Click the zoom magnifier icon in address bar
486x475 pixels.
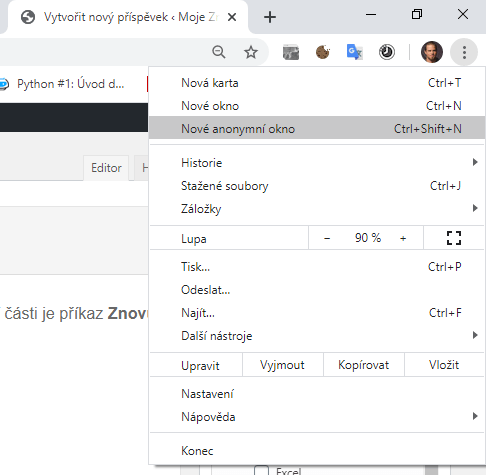tap(219, 52)
